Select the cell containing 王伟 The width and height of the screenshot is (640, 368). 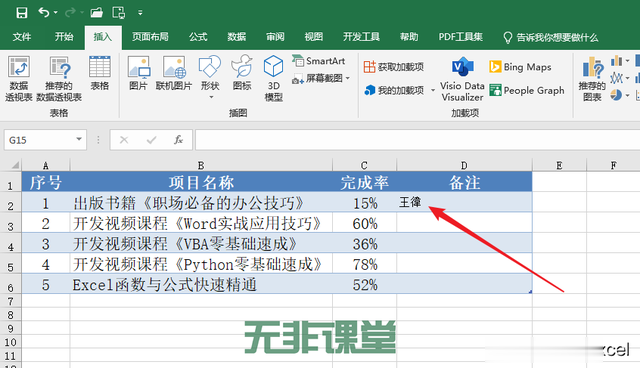(x=464, y=202)
